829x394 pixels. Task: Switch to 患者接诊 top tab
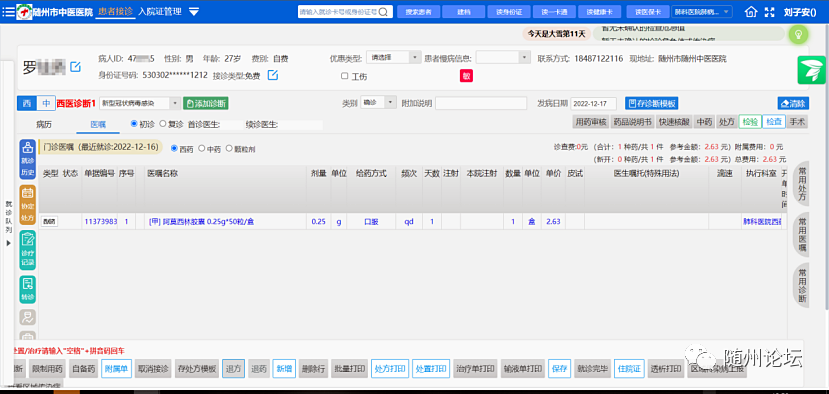pyautogui.click(x=115, y=11)
